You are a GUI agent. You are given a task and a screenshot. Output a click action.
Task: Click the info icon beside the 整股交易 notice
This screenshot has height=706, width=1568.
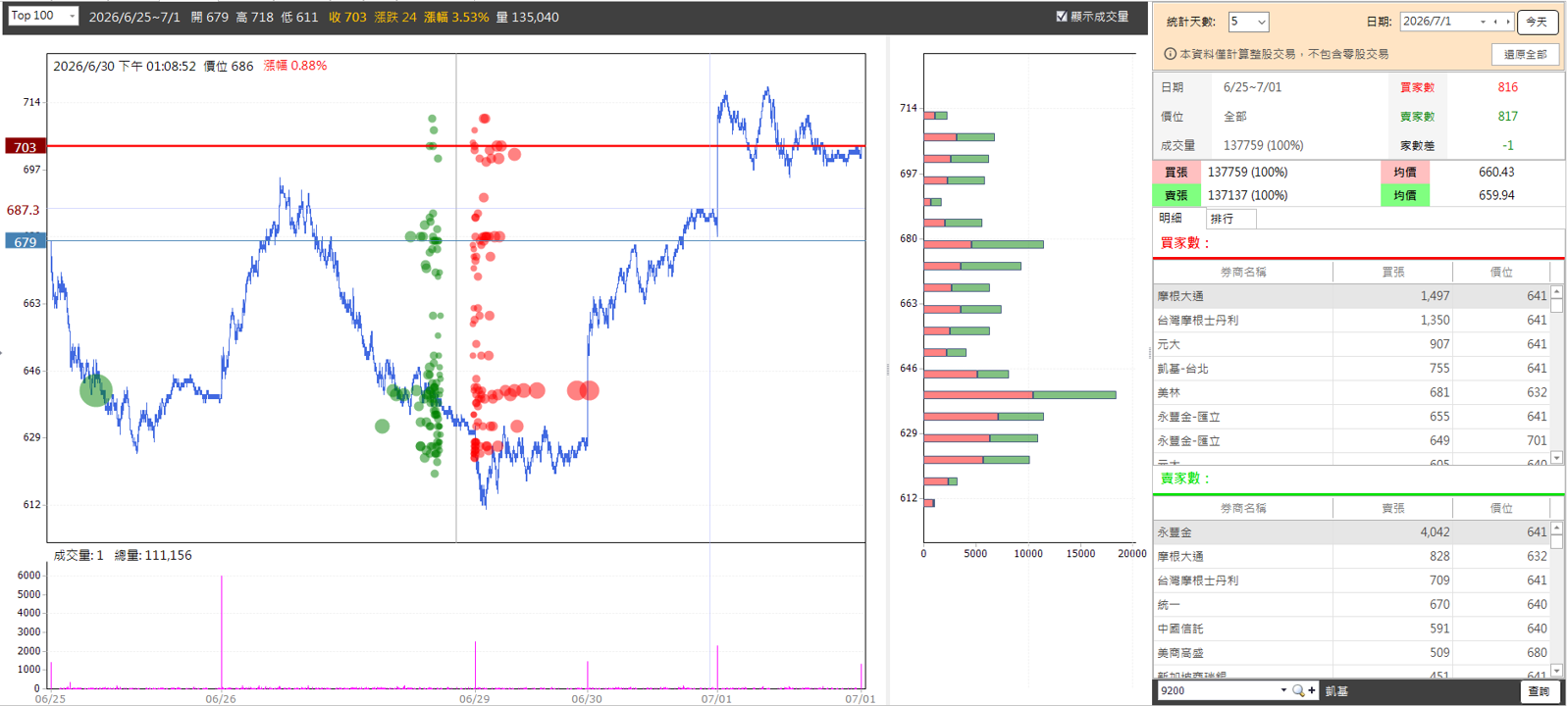click(1170, 54)
